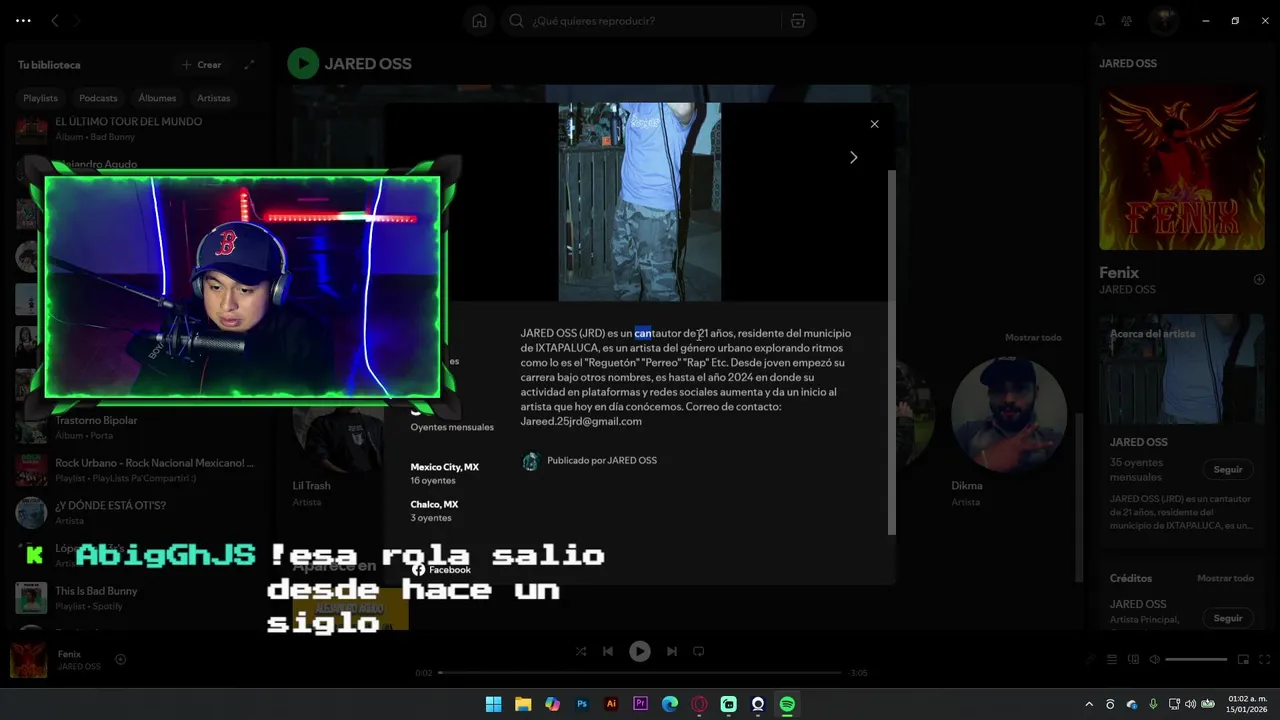
Task: Open Opera browser from taskbar
Action: 700,705
